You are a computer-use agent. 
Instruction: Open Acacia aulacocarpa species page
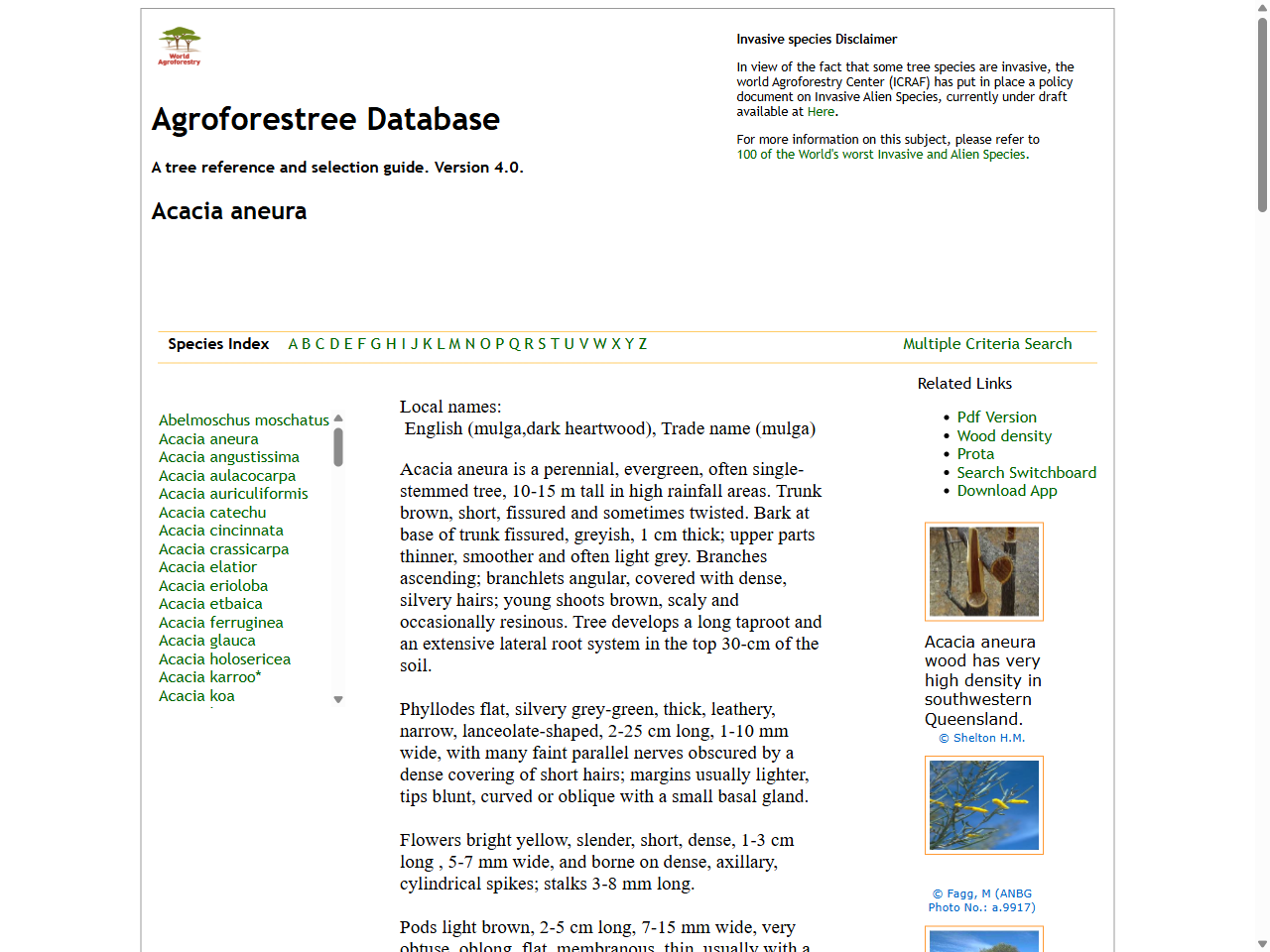[227, 476]
